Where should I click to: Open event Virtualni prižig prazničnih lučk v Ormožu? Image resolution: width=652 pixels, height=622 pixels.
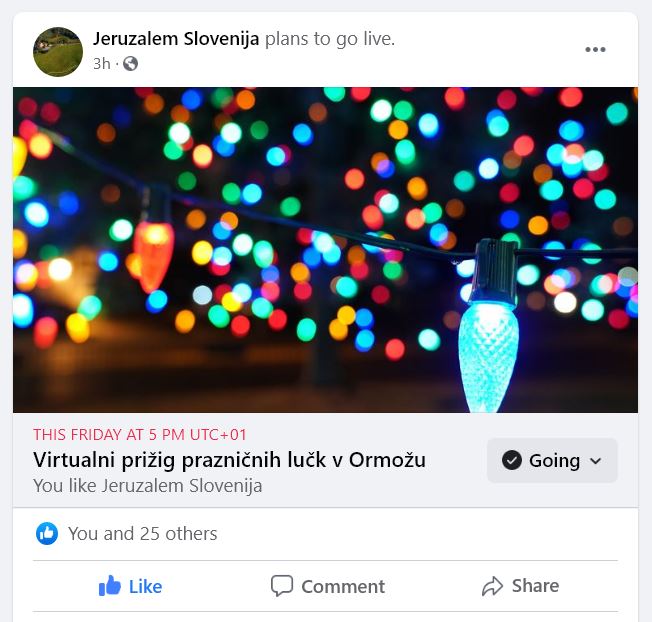point(230,460)
